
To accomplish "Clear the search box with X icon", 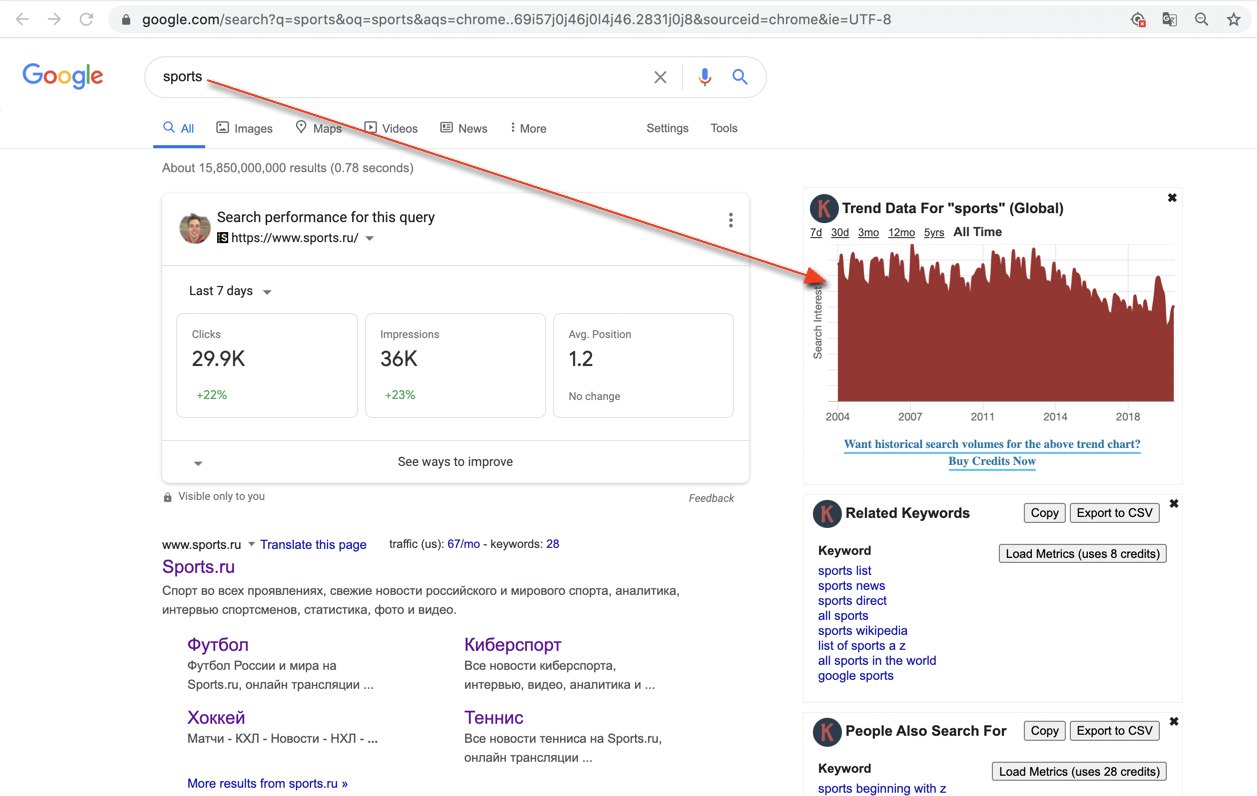I will click(x=660, y=77).
